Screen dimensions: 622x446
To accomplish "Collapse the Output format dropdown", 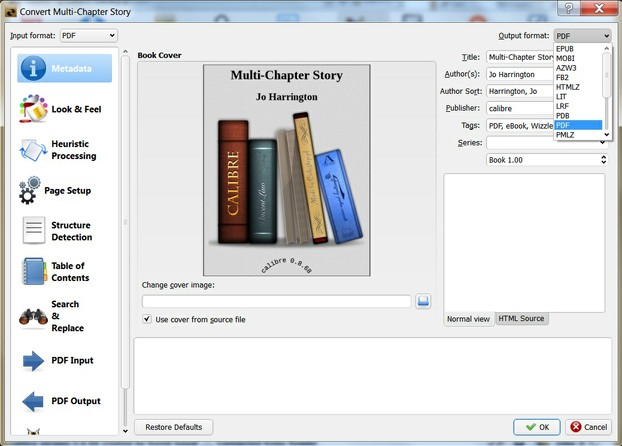I will point(582,36).
